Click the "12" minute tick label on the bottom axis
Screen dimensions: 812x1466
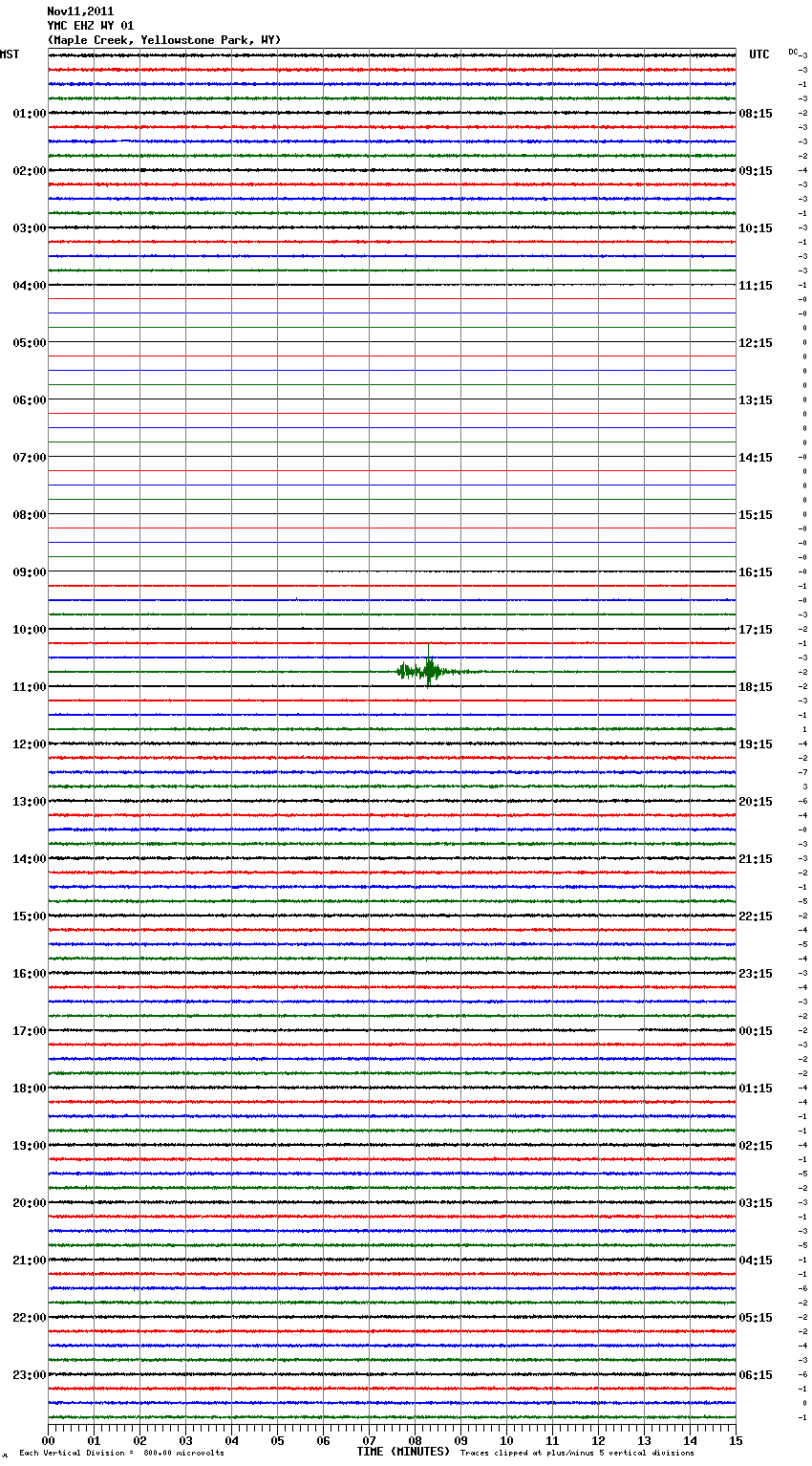598,1440
